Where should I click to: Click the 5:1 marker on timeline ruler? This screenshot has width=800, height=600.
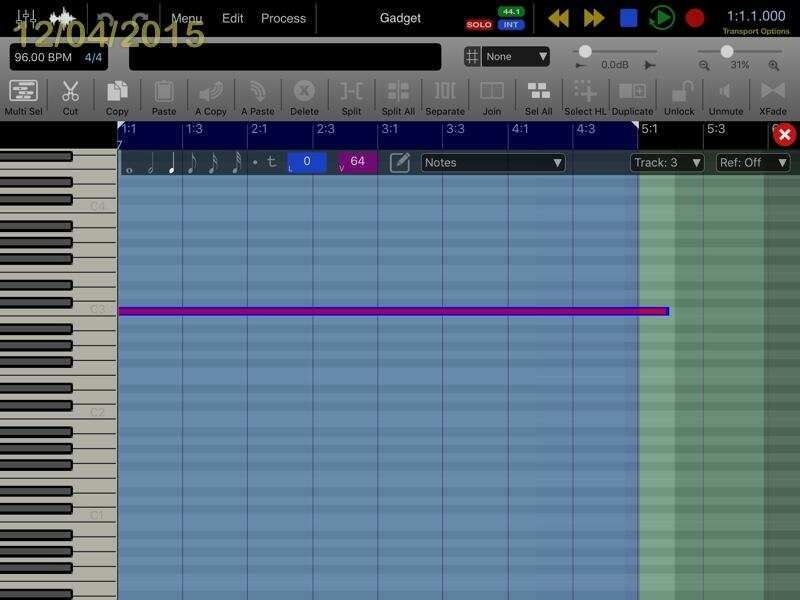tap(649, 129)
